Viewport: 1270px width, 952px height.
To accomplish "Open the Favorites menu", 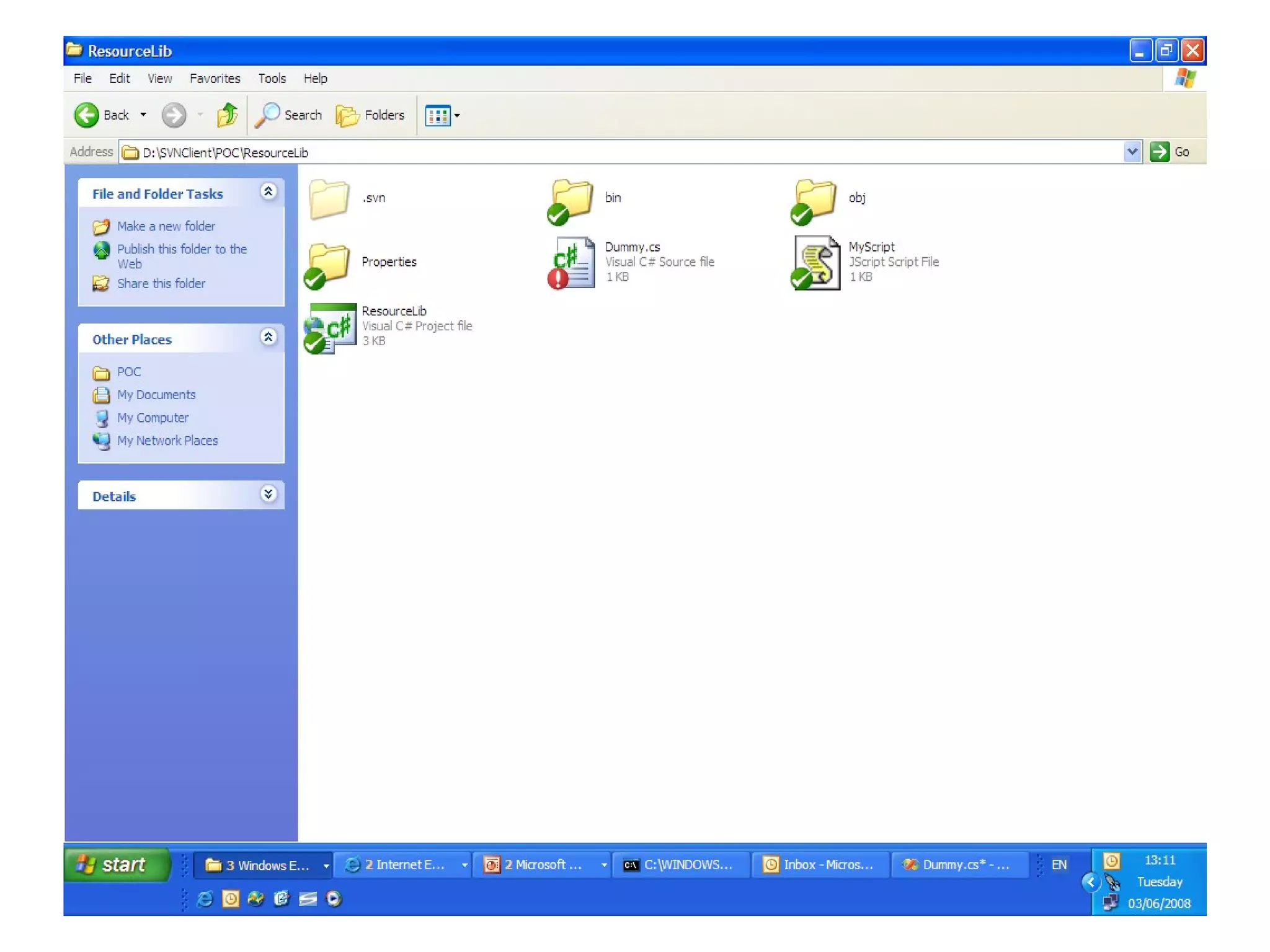I will point(215,79).
